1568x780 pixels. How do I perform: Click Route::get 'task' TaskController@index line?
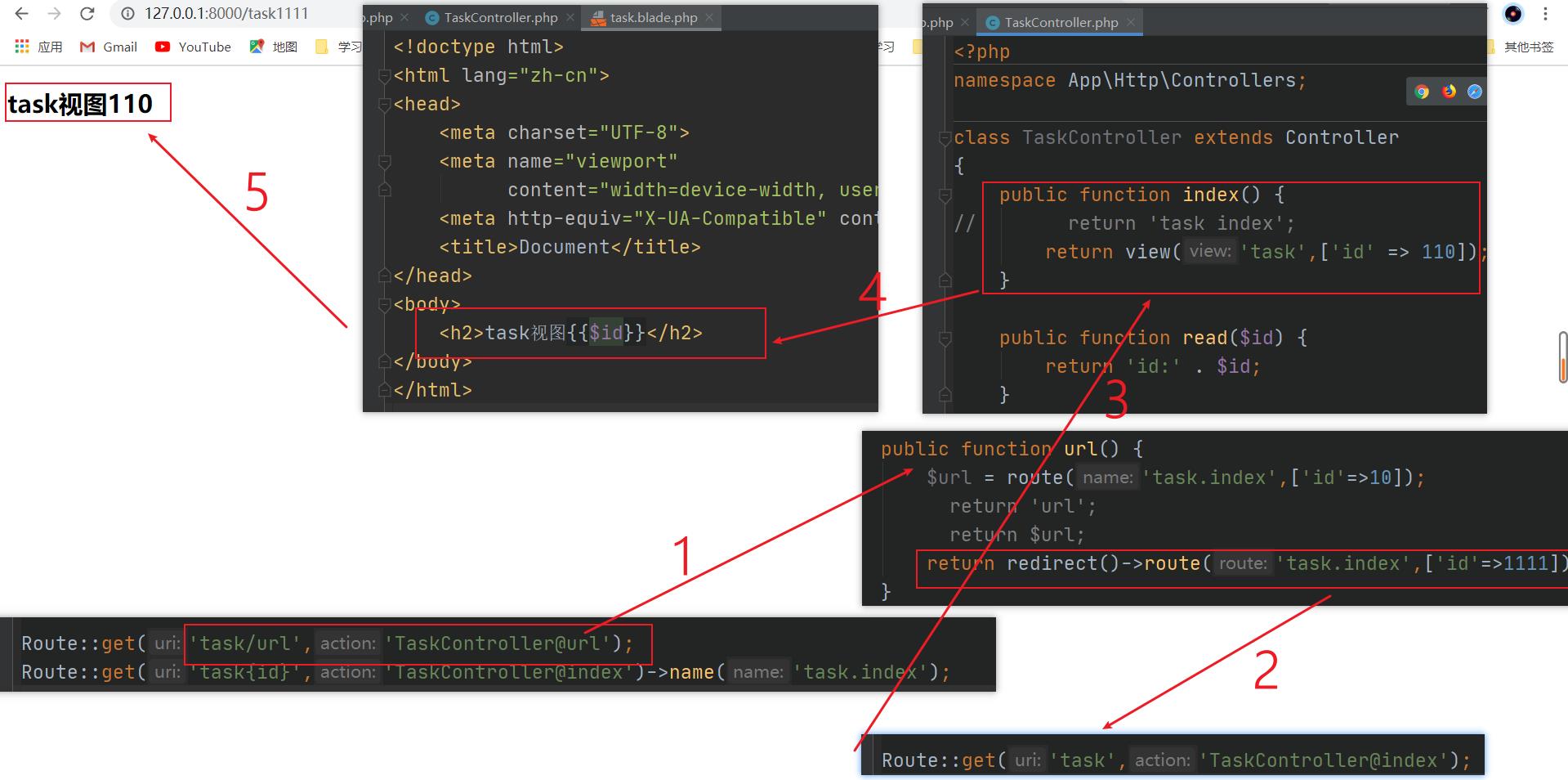(1176, 760)
